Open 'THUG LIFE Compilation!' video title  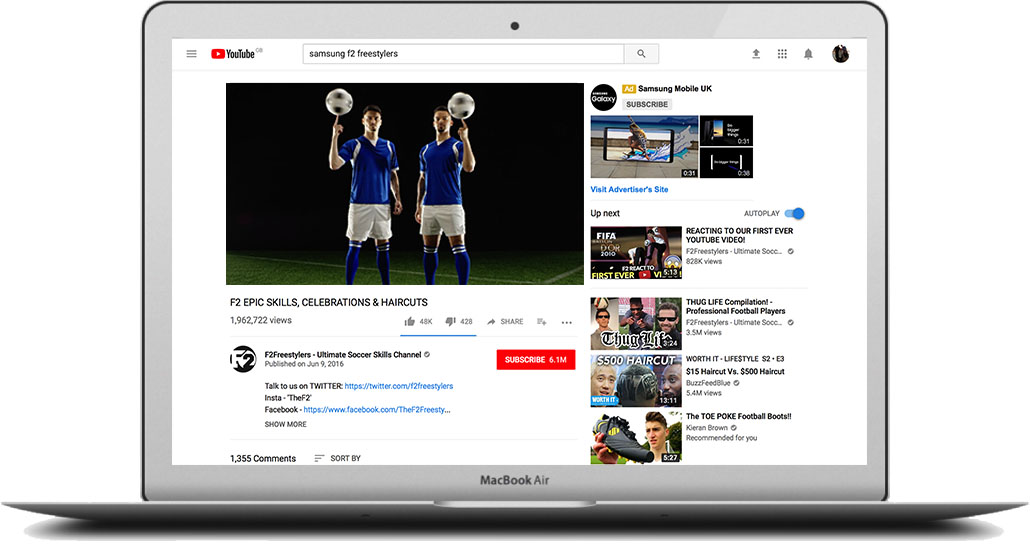[x=735, y=307]
